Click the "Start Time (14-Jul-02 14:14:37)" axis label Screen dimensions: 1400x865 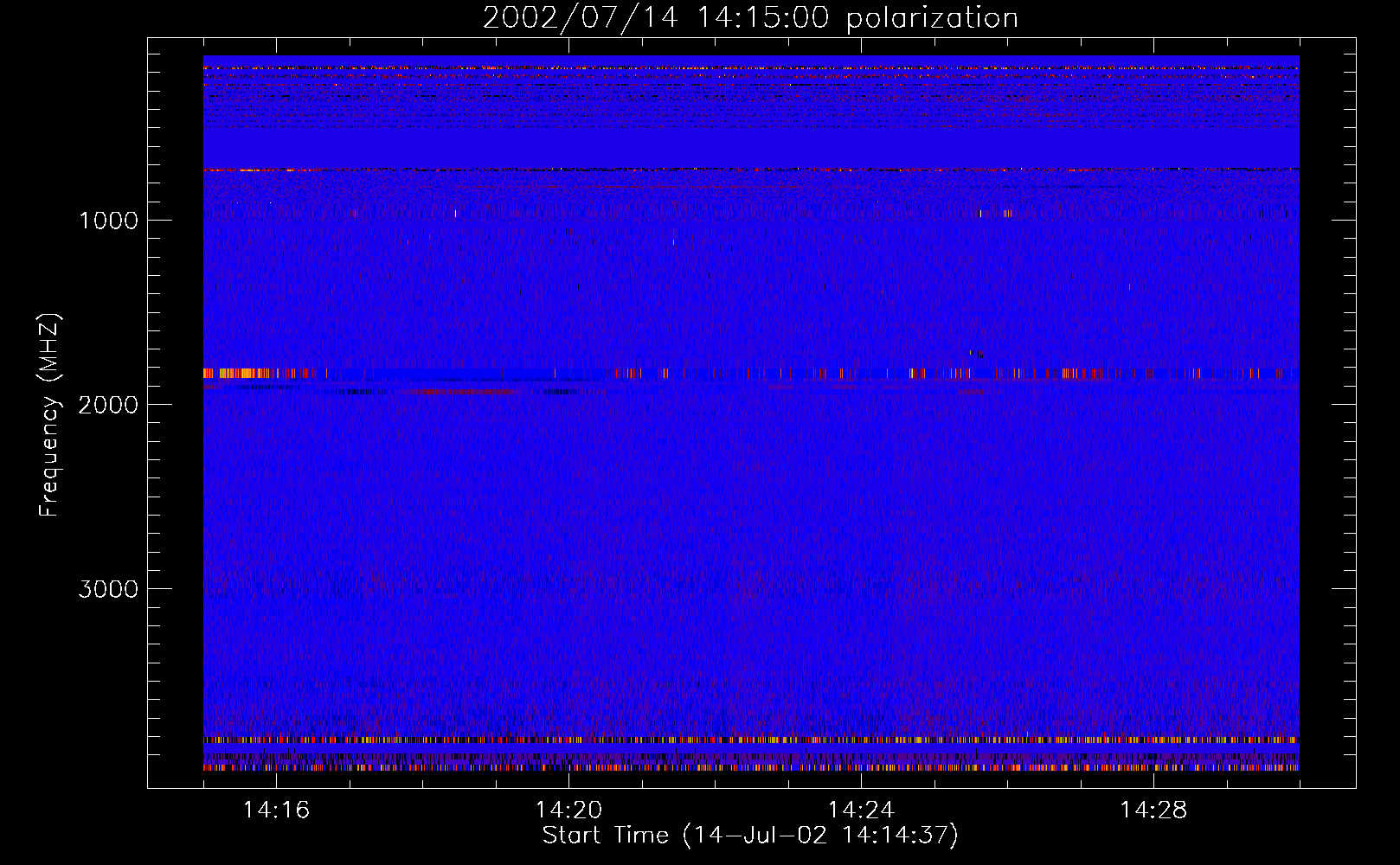pos(750,836)
